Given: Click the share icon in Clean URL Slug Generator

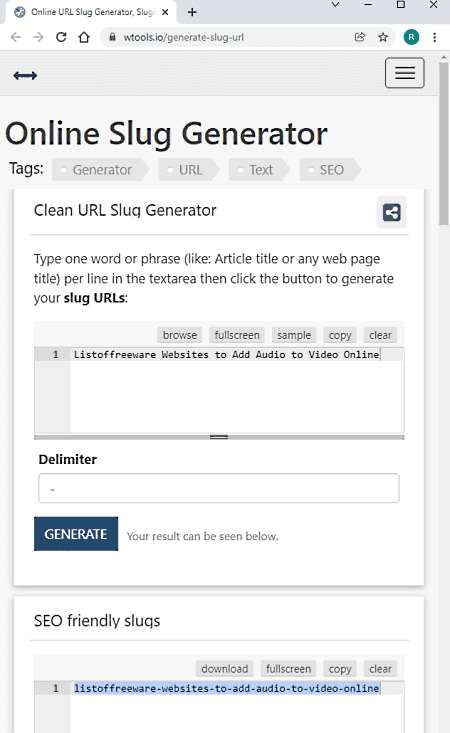Looking at the screenshot, I should click(392, 212).
